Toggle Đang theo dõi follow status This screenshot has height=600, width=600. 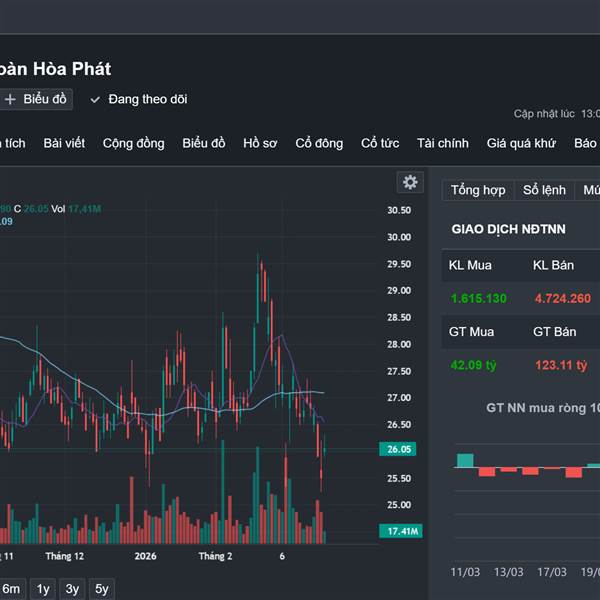146,99
